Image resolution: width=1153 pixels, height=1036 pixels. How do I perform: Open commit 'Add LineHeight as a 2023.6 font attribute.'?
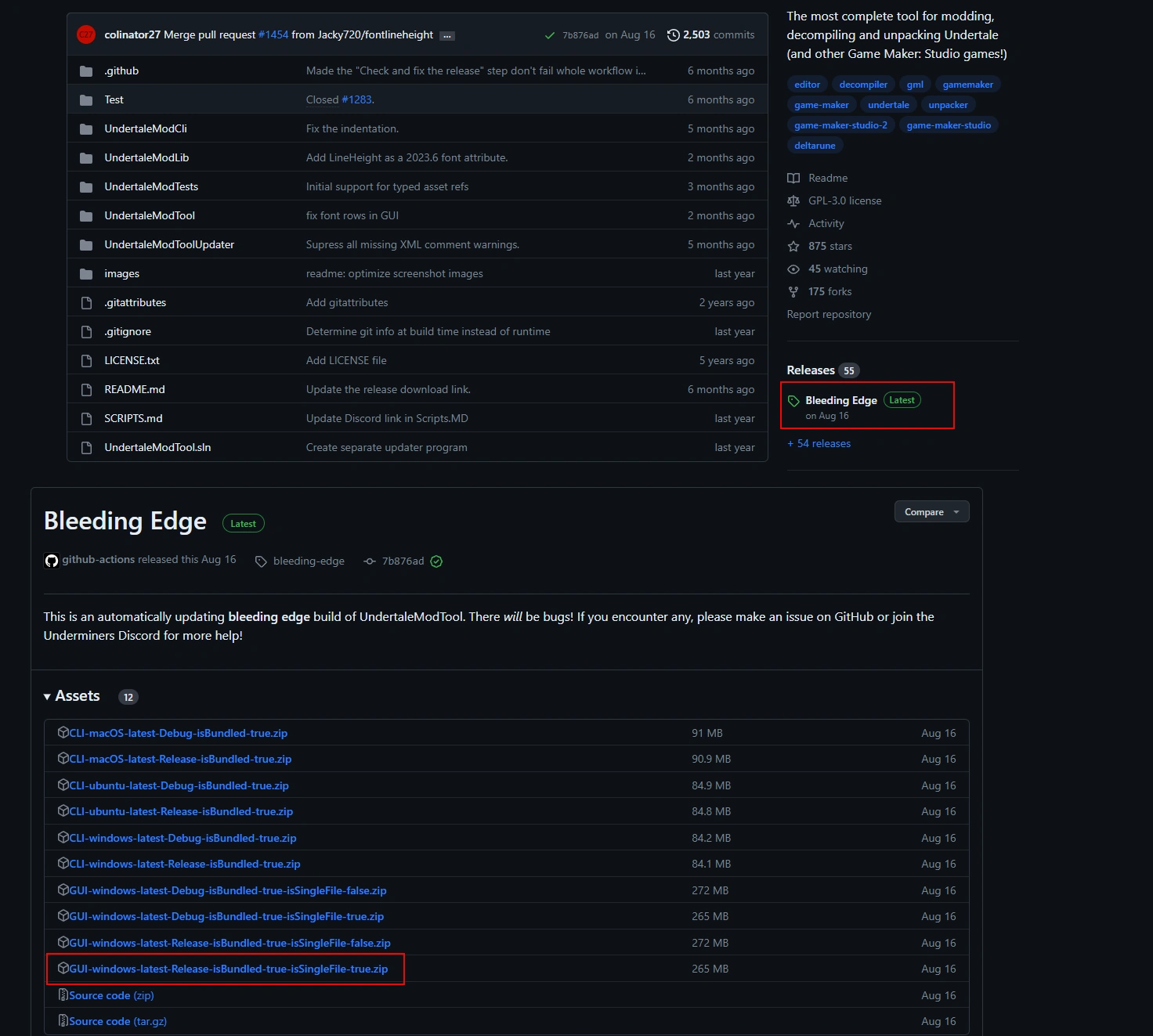coord(407,158)
